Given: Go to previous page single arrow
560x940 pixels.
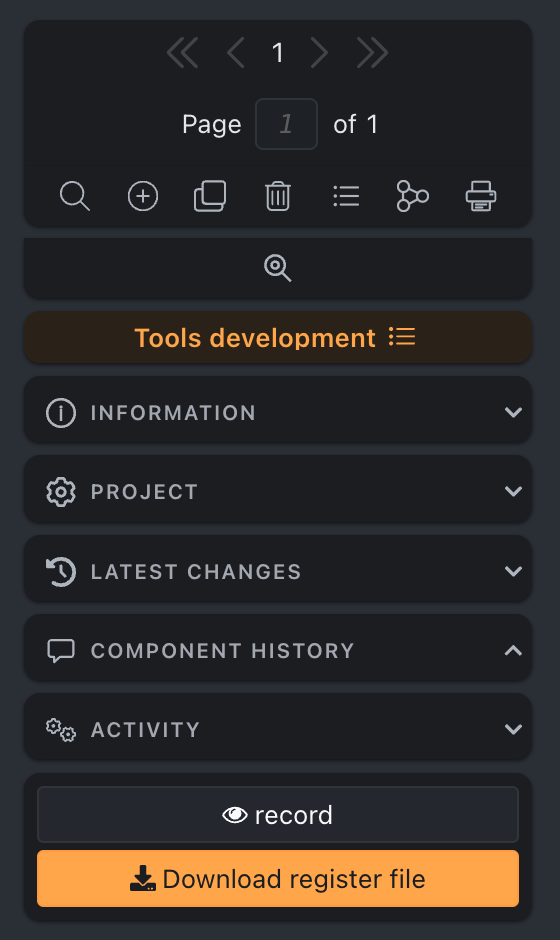Looking at the screenshot, I should tap(235, 53).
